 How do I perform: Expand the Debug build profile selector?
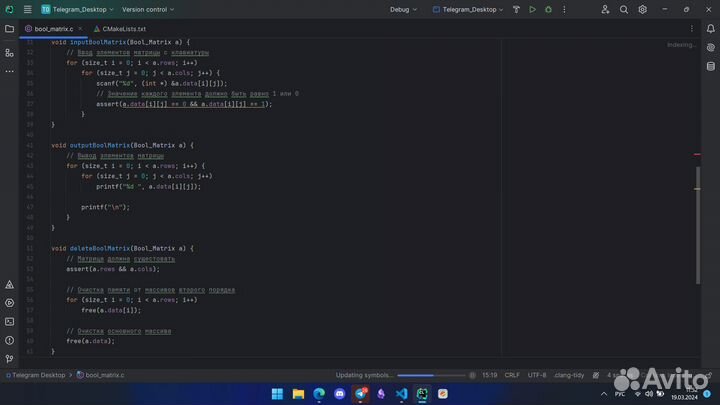tap(403, 9)
